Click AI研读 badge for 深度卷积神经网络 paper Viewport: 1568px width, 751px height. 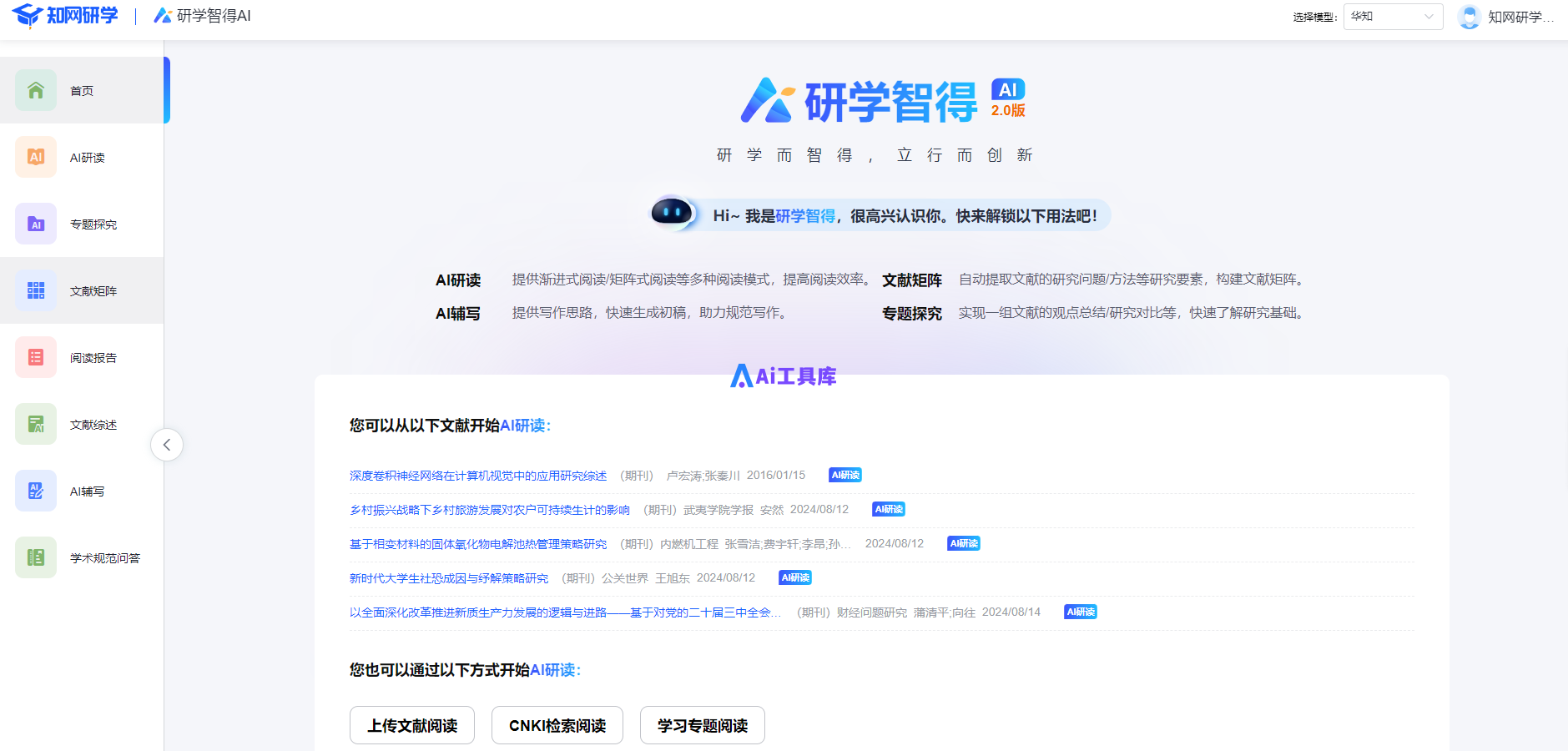(845, 475)
